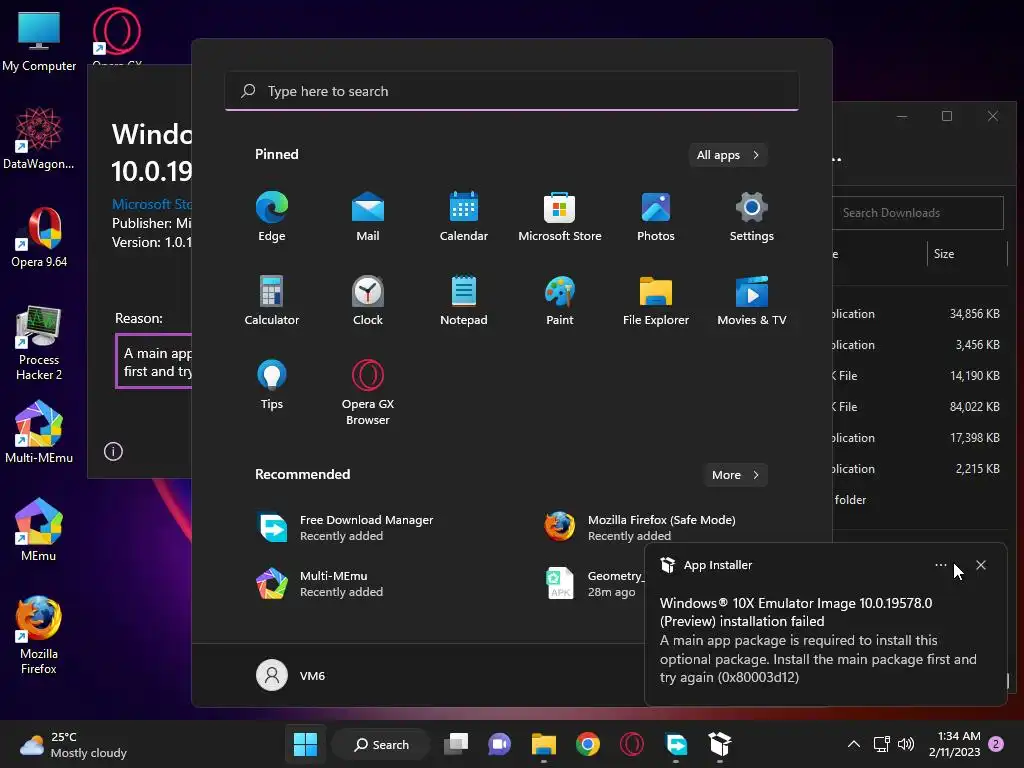Click the Windows Start button
1024x768 pixels.
(x=306, y=744)
